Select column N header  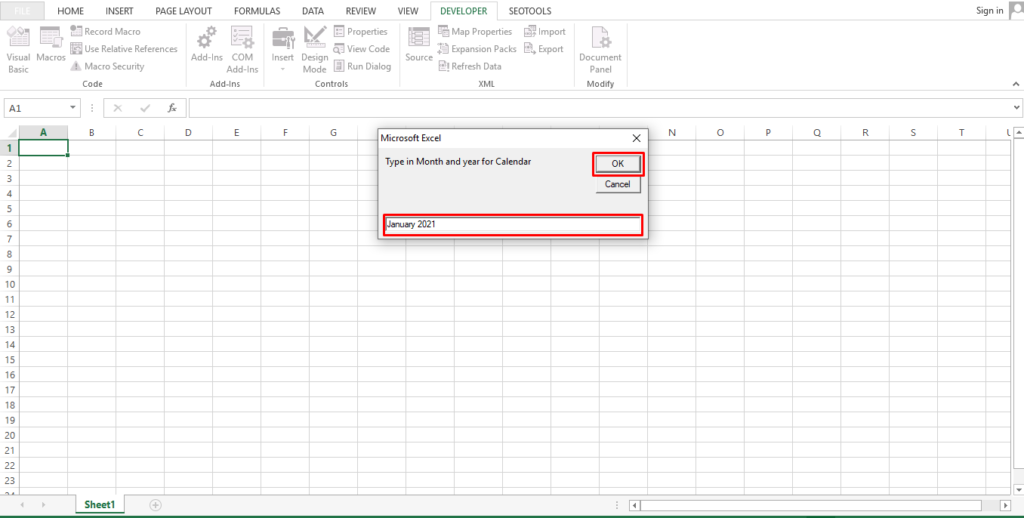pos(672,133)
